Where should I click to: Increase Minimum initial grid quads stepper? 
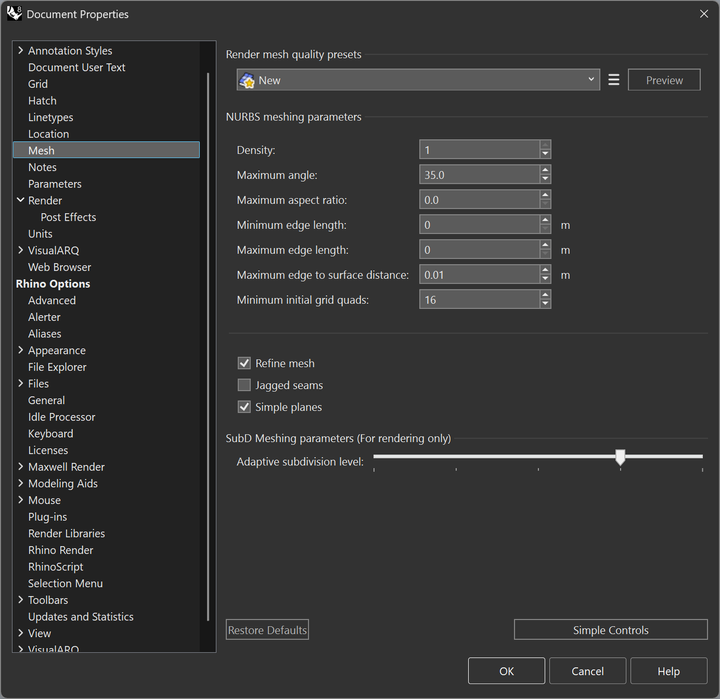pyautogui.click(x=545, y=295)
